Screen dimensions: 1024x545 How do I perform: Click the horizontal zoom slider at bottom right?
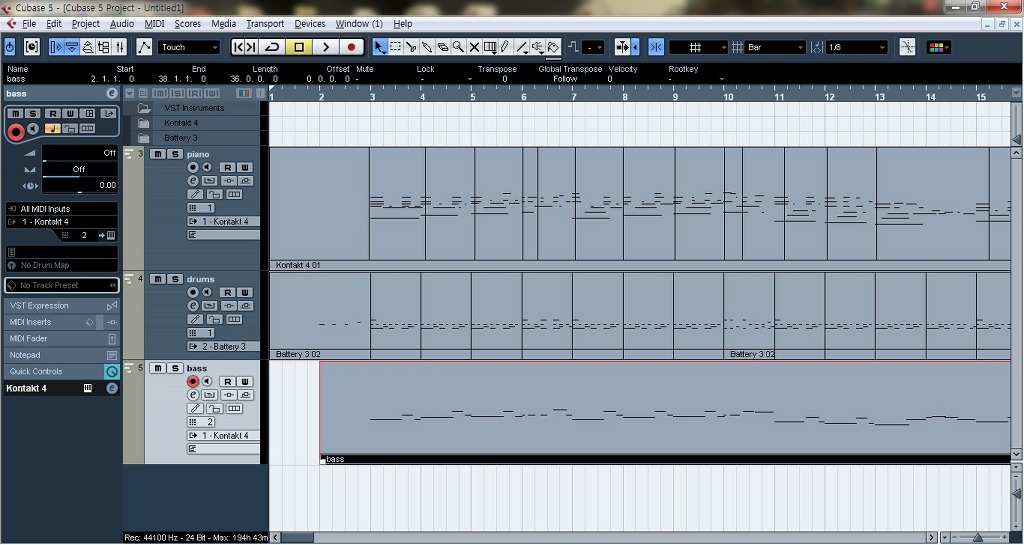pyautogui.click(x=978, y=538)
